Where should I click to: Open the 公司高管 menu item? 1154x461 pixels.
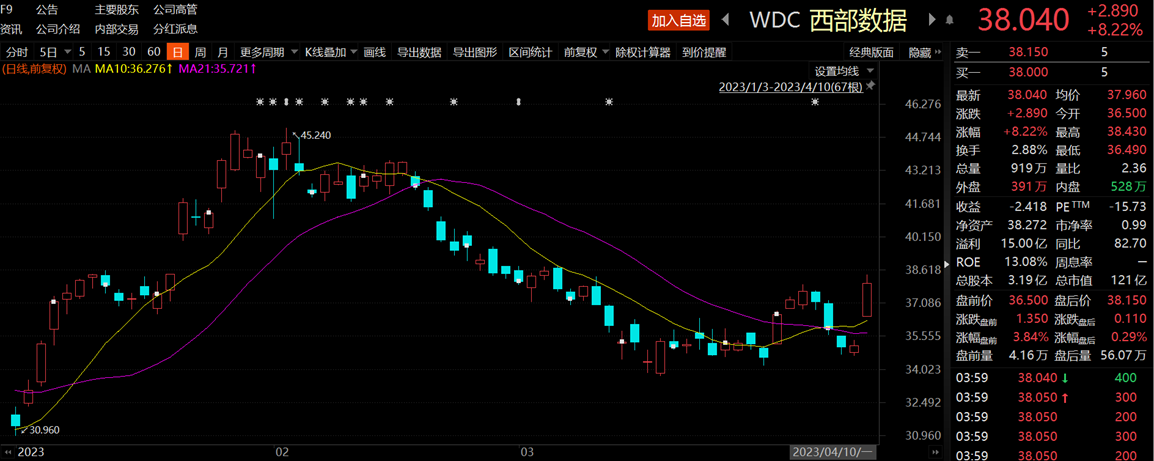click(175, 9)
